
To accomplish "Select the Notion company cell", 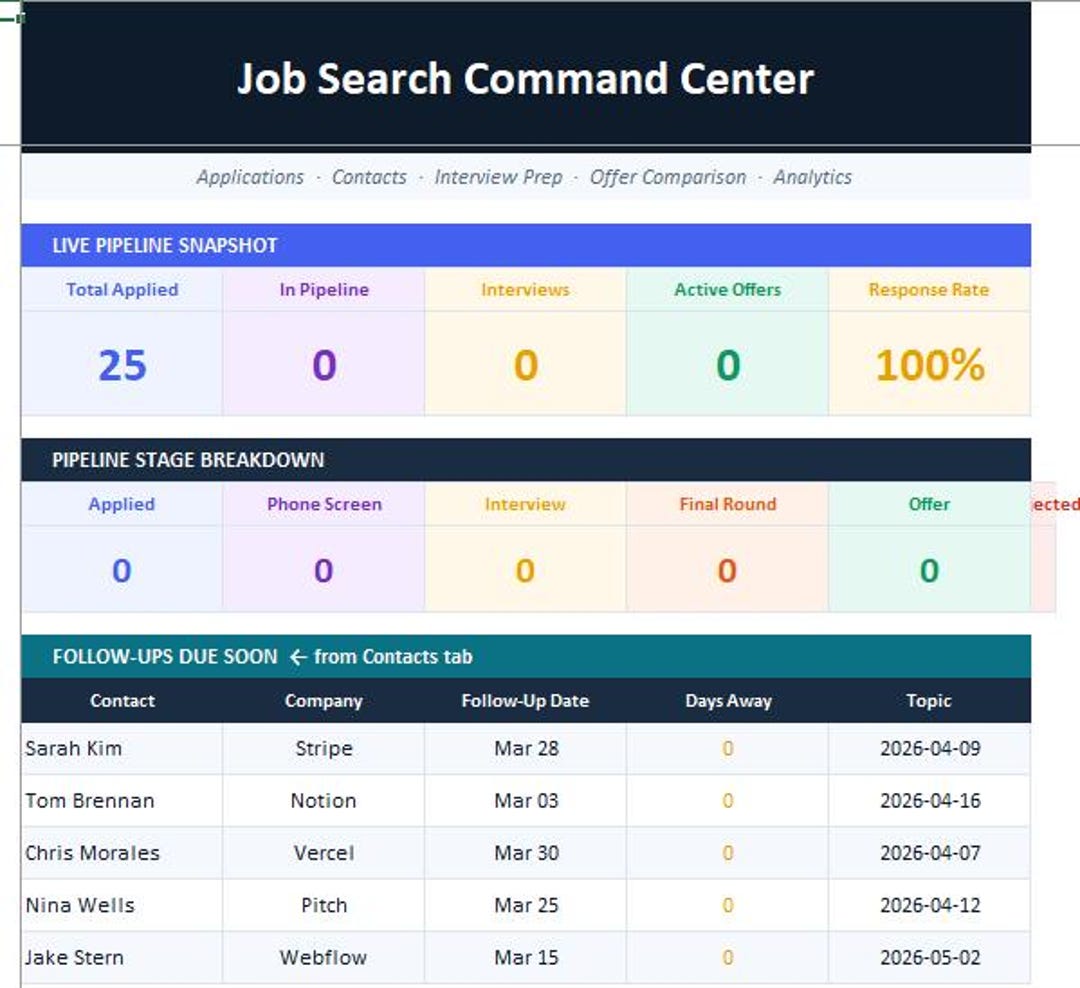I will pos(324,801).
